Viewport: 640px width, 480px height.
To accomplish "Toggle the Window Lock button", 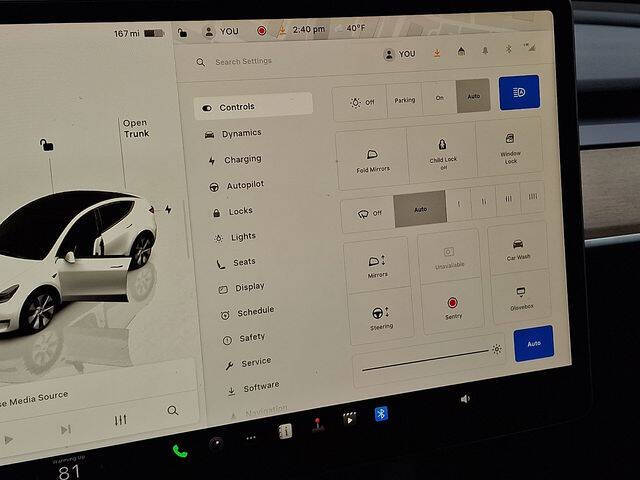I will (510, 148).
